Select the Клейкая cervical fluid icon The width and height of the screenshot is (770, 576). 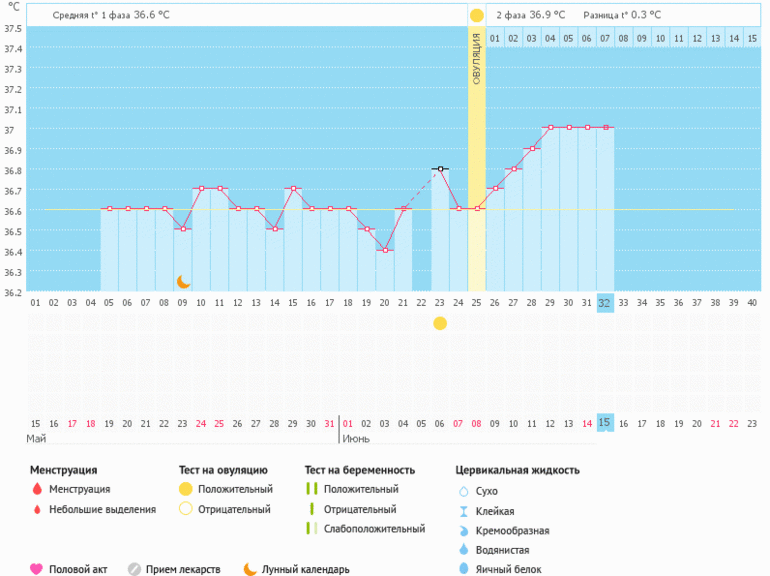pyautogui.click(x=463, y=511)
